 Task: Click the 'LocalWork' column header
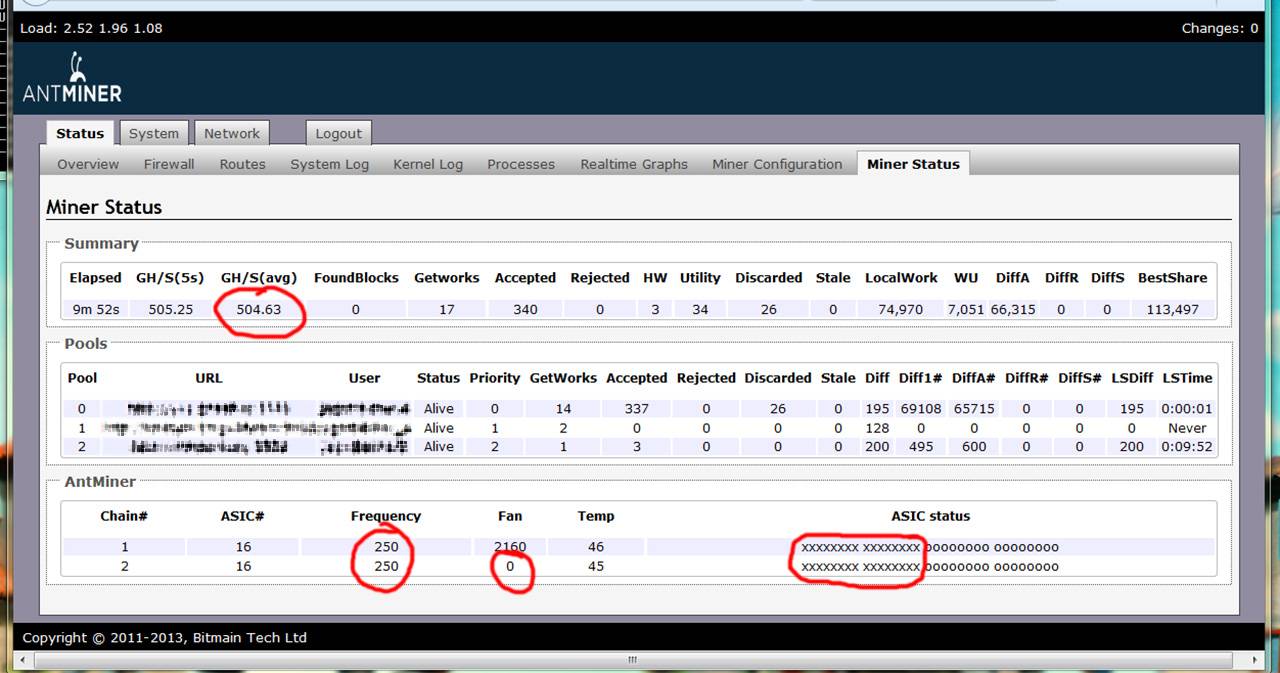click(901, 278)
